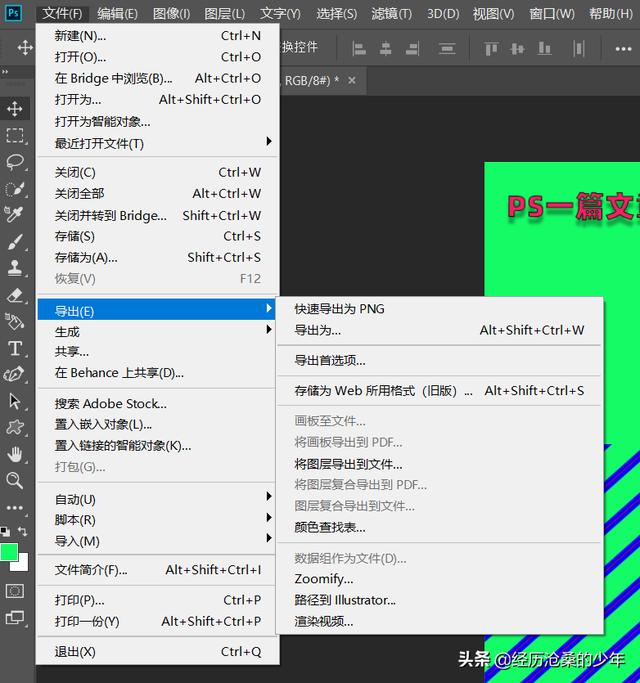Distribute horizontally icon in options bar
This screenshot has height=683, width=640.
tap(579, 48)
